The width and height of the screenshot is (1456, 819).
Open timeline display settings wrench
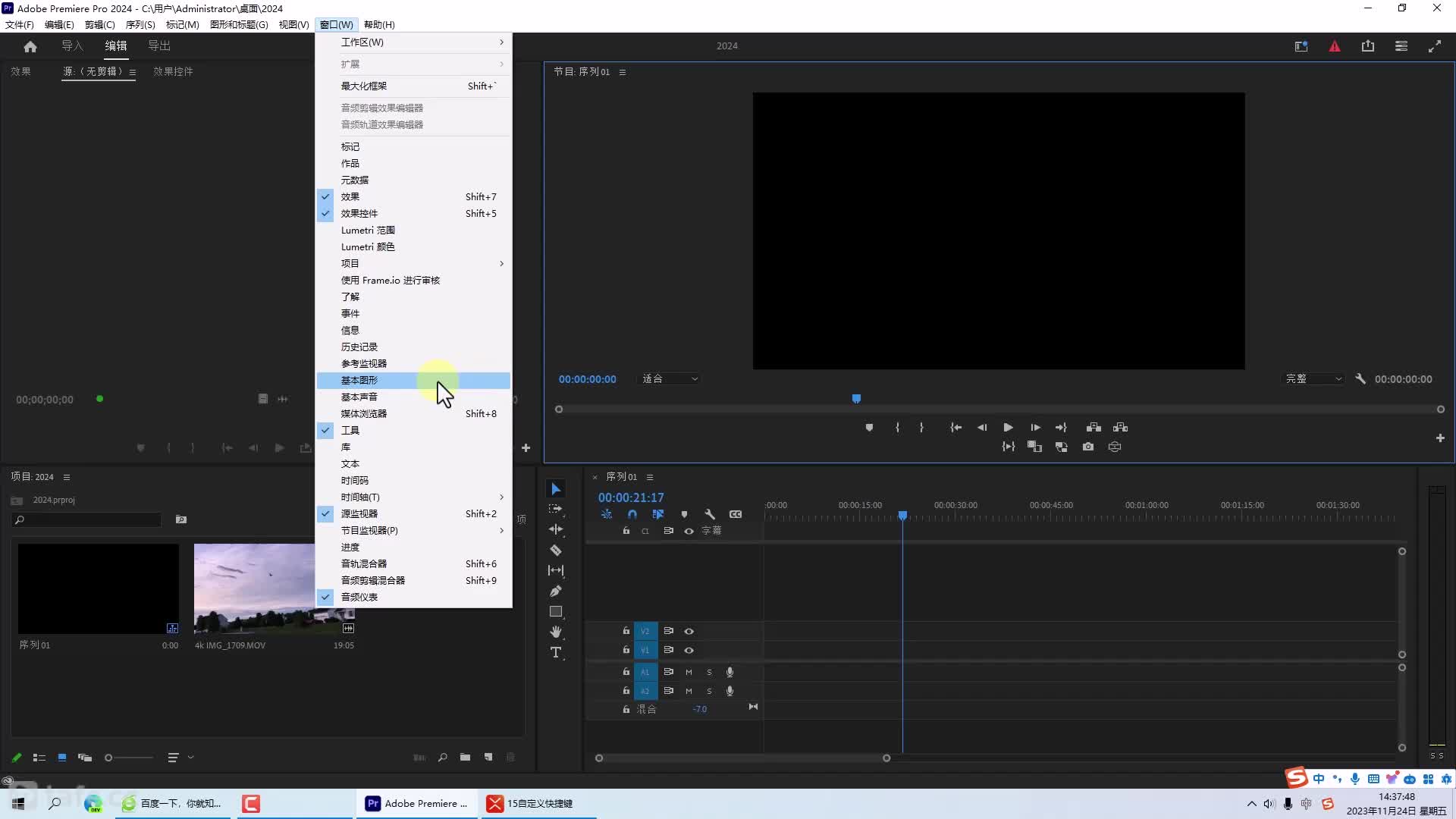coord(710,514)
